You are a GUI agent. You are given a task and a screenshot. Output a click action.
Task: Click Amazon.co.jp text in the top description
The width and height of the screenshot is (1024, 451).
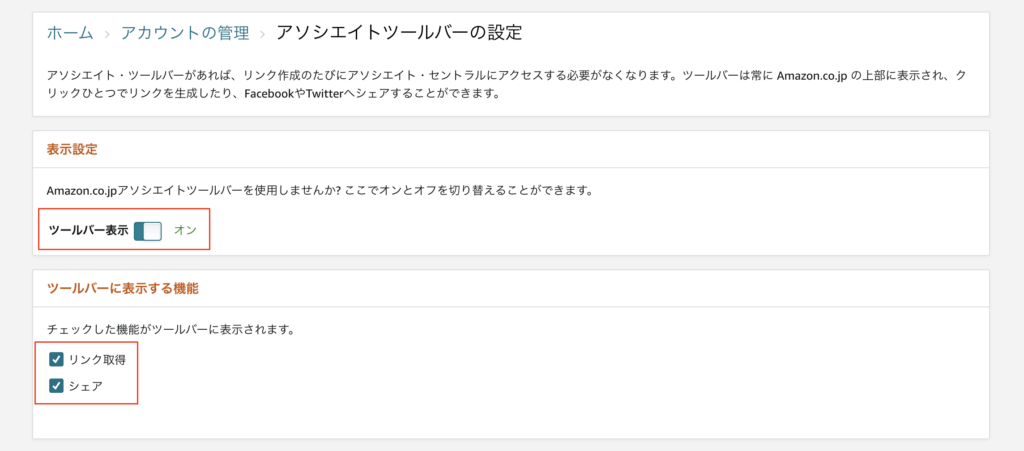click(x=812, y=75)
